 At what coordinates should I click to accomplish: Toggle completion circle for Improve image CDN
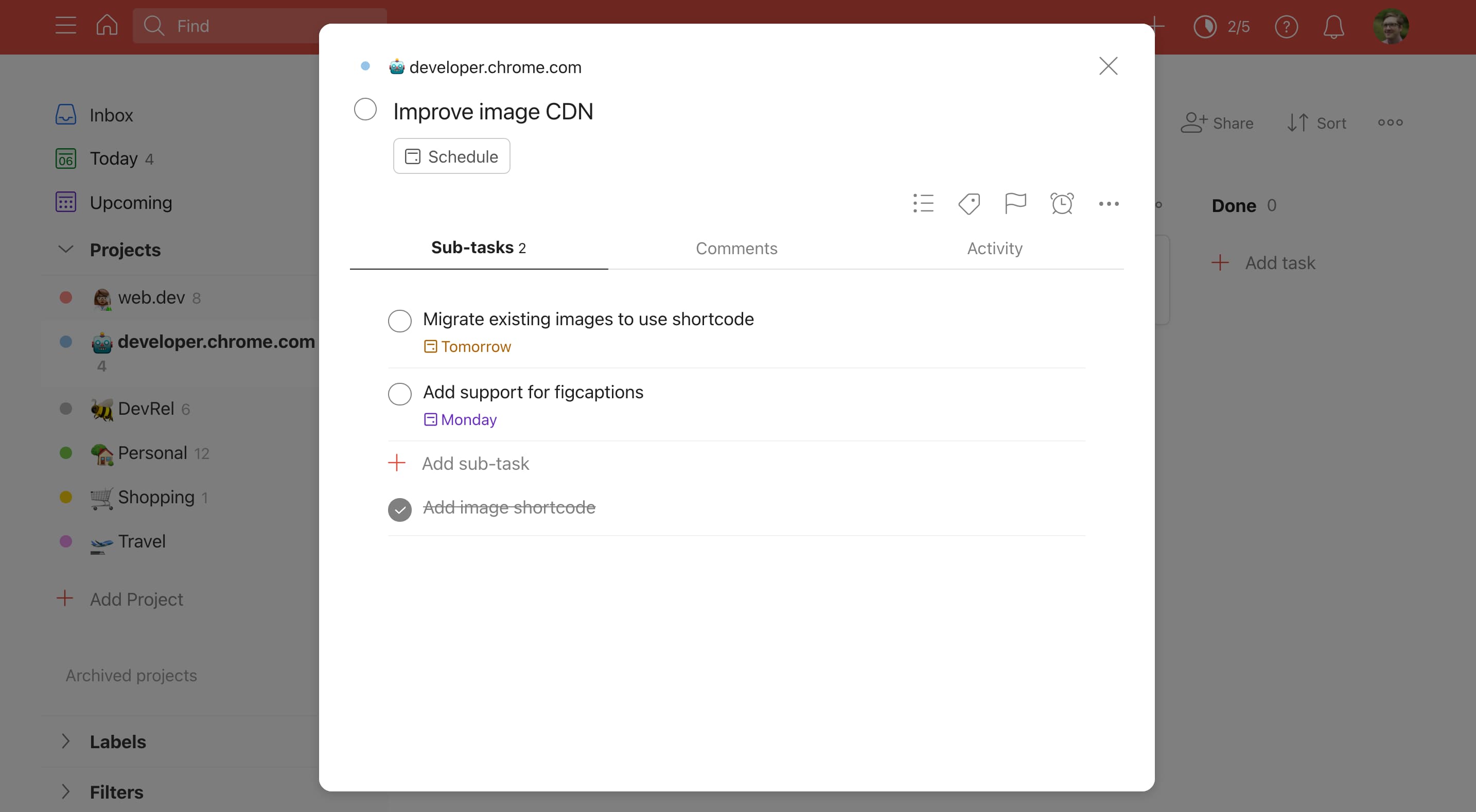pyautogui.click(x=366, y=109)
